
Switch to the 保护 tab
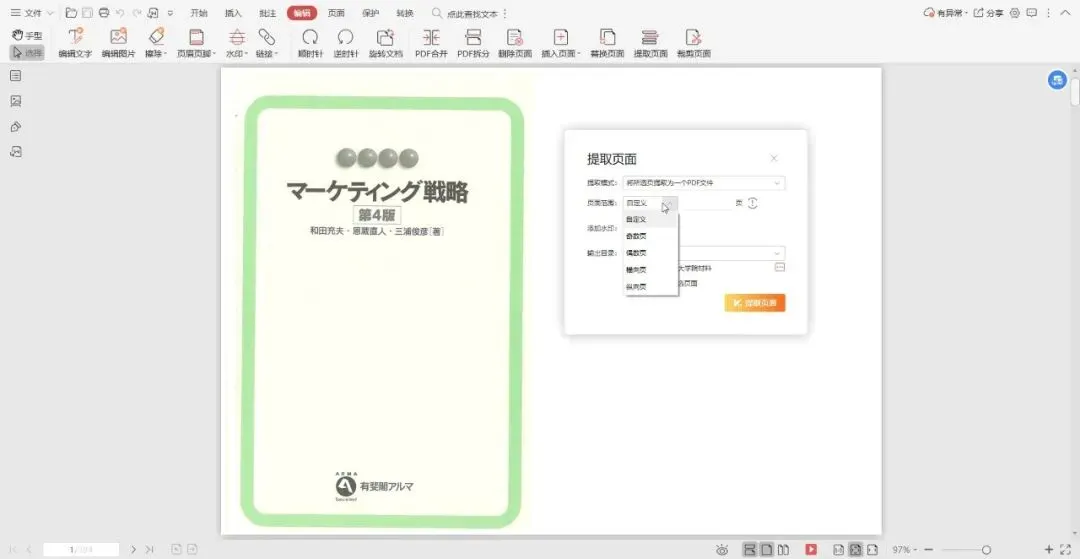pyautogui.click(x=371, y=13)
